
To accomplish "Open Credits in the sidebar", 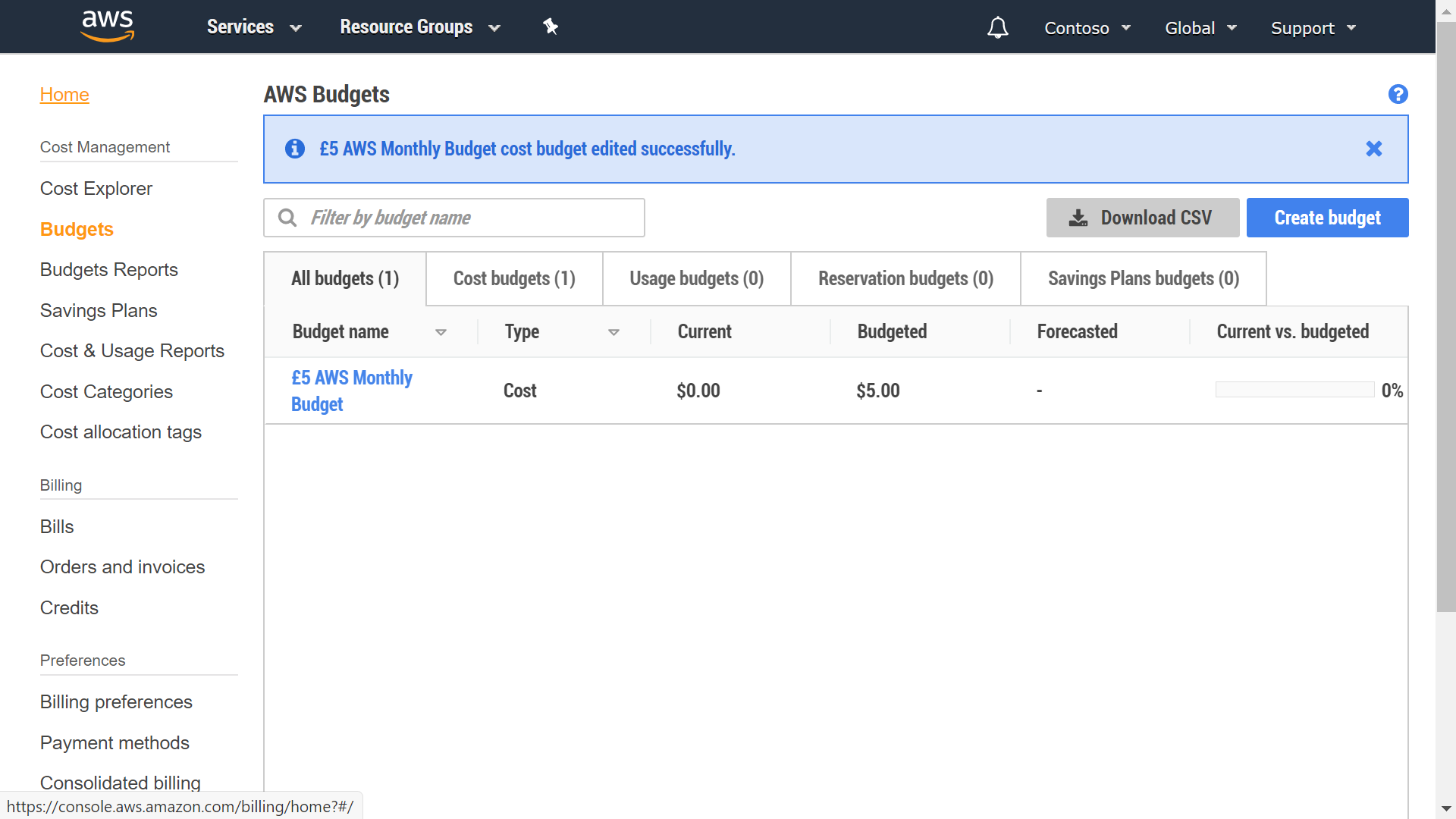I will click(x=69, y=607).
